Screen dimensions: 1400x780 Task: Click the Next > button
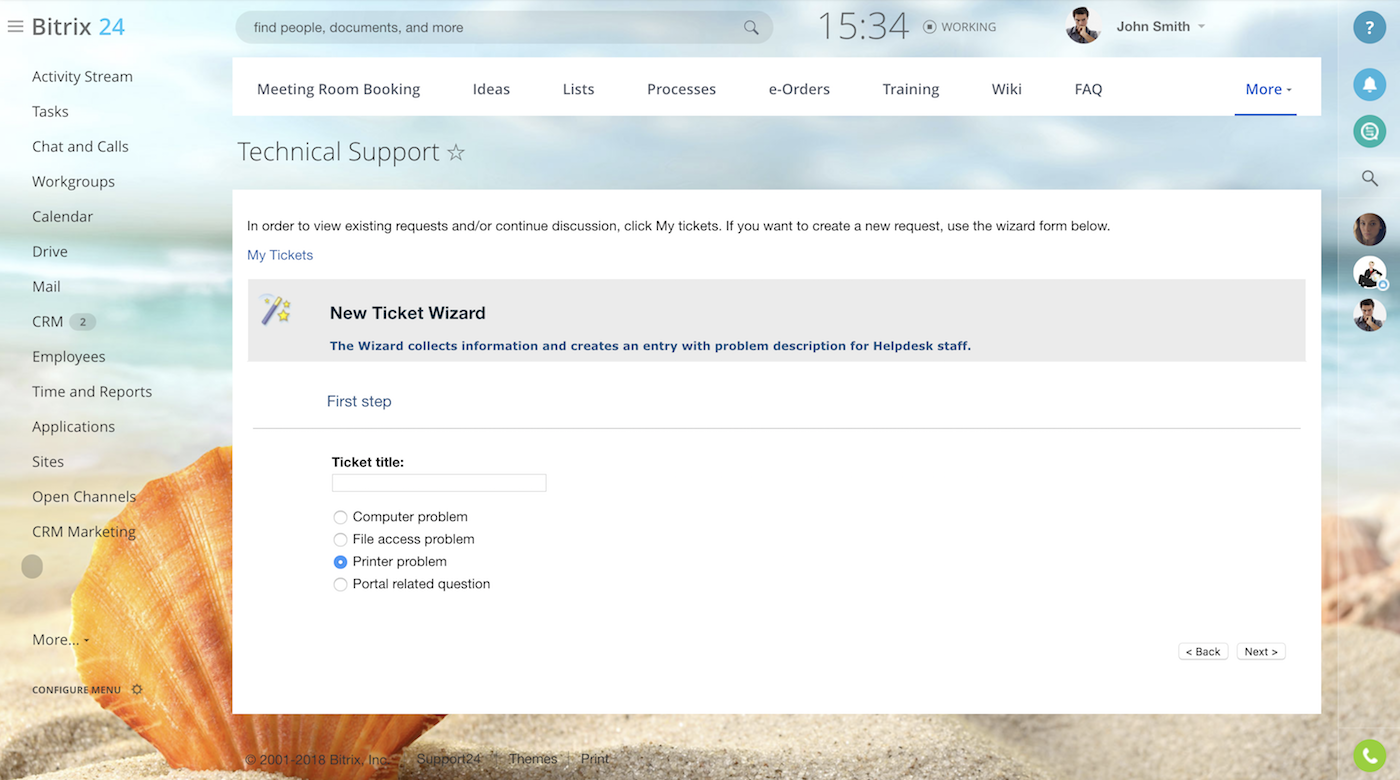(x=1260, y=652)
